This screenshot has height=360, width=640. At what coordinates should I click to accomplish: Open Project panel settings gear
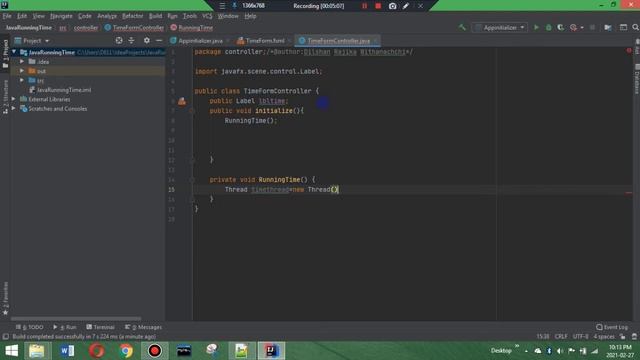pos(147,40)
